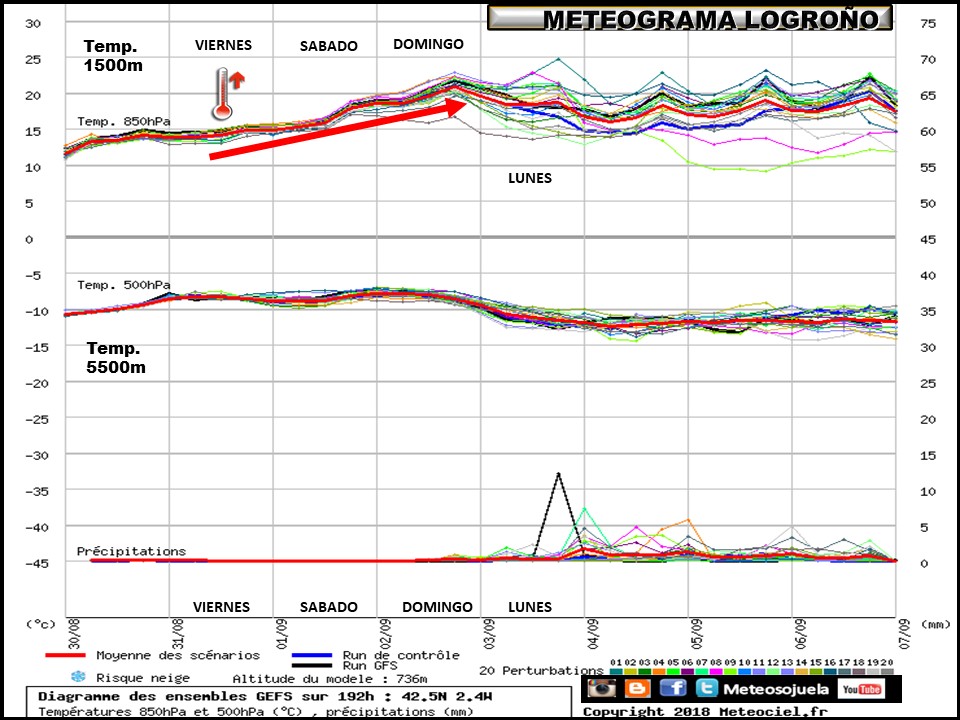
Task: Click the '20 Perturbations' legend heading
Action: [541, 670]
